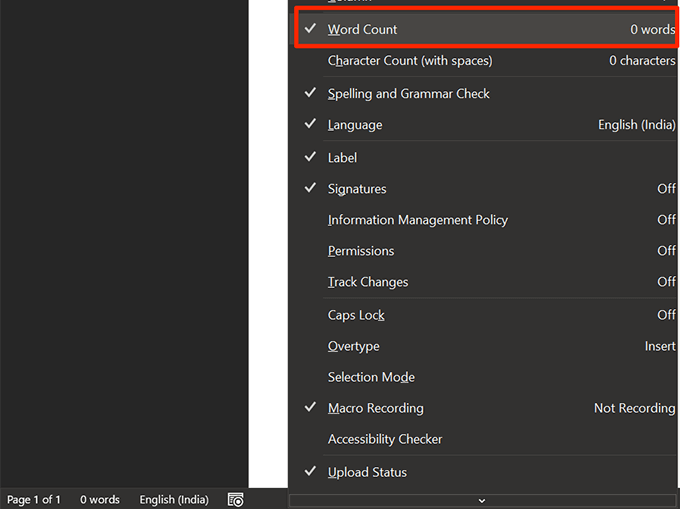Disable Spelling and Grammar Check option
680x509 pixels.
coord(408,94)
